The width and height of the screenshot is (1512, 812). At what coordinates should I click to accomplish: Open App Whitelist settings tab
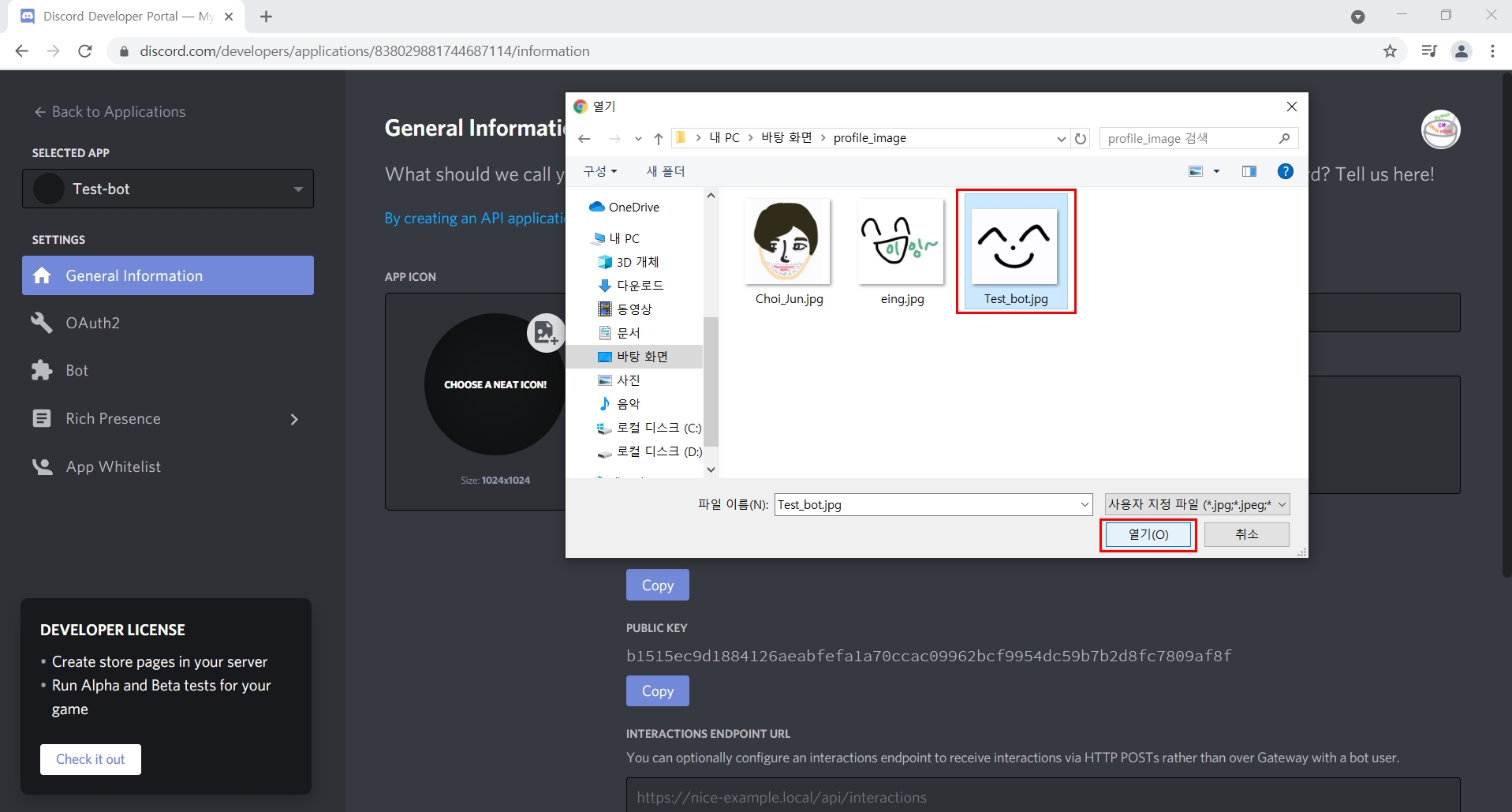point(168,466)
